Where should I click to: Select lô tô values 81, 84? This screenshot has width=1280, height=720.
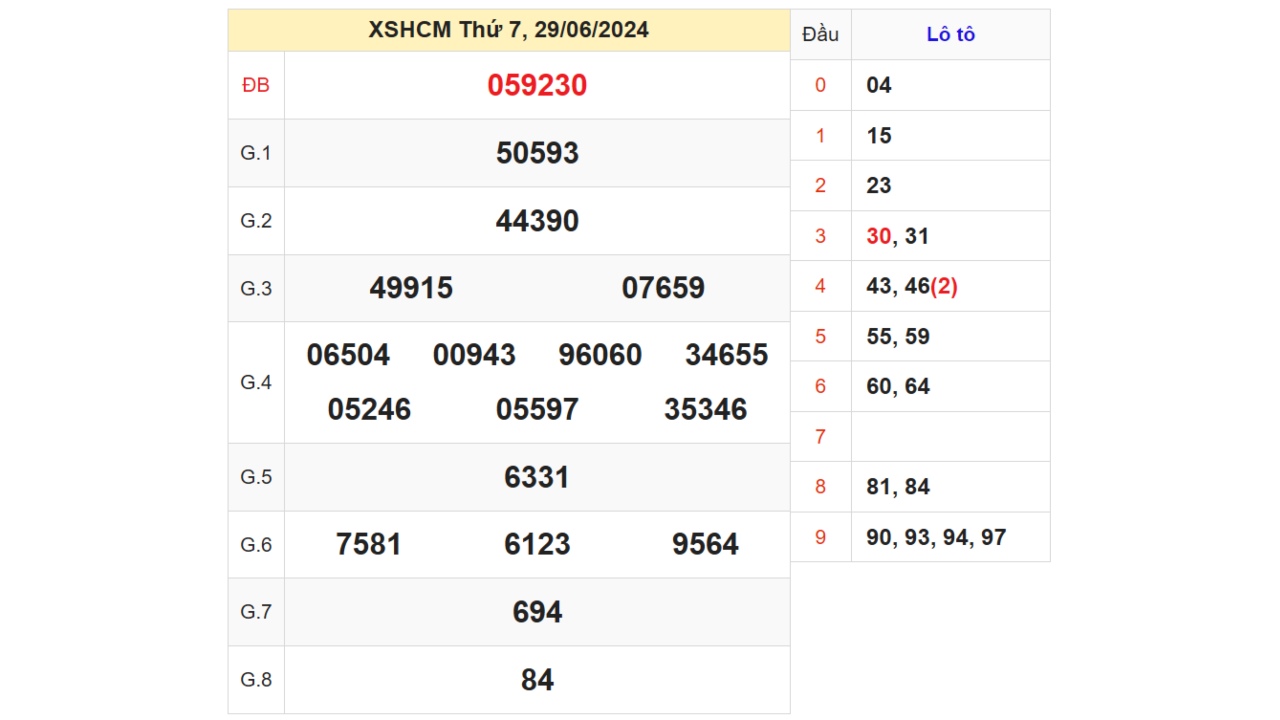pos(898,487)
